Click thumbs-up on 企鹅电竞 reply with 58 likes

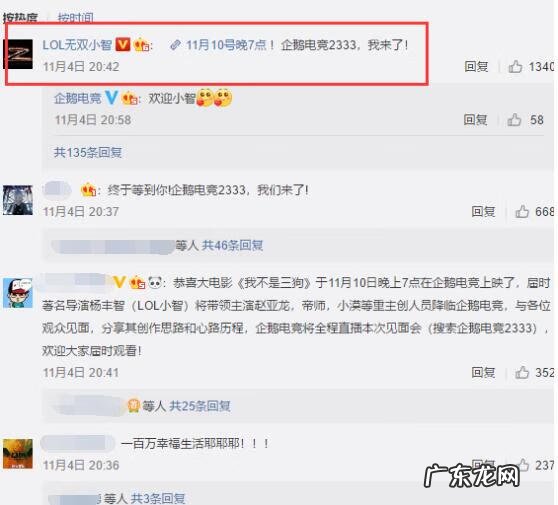[x=514, y=120]
